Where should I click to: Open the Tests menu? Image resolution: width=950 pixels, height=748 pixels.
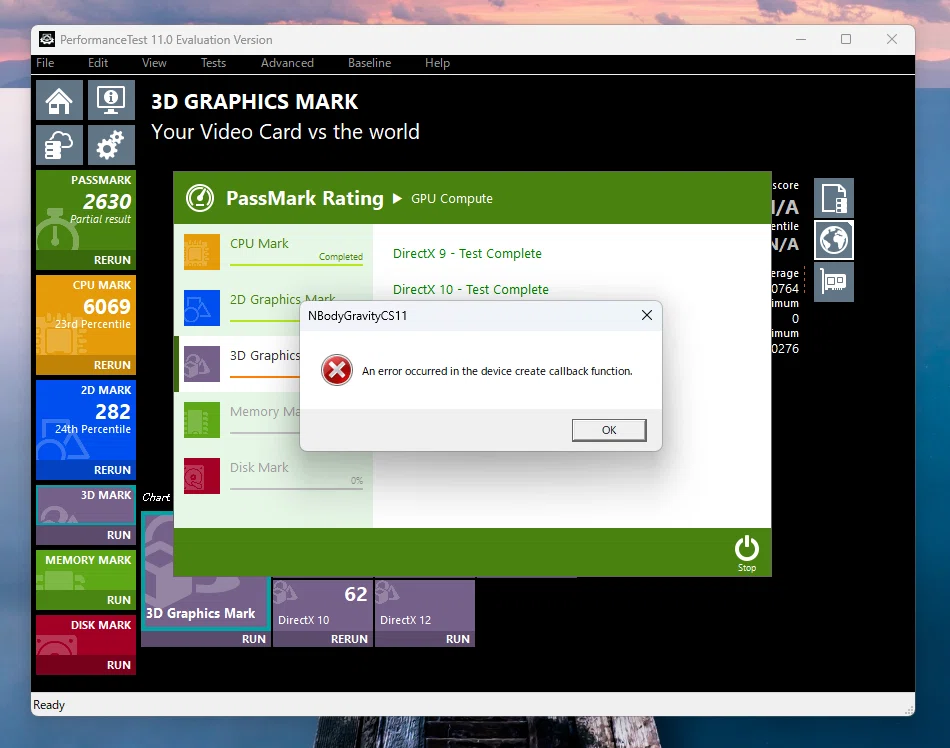pyautogui.click(x=213, y=63)
